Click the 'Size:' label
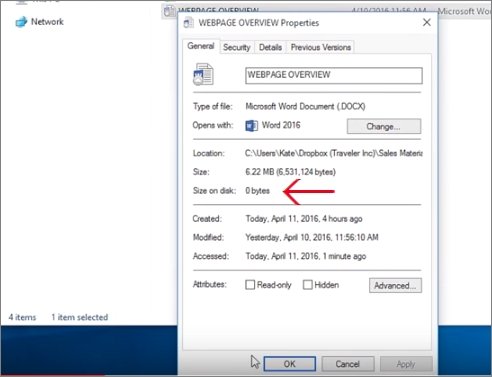492x377 pixels. tap(201, 172)
